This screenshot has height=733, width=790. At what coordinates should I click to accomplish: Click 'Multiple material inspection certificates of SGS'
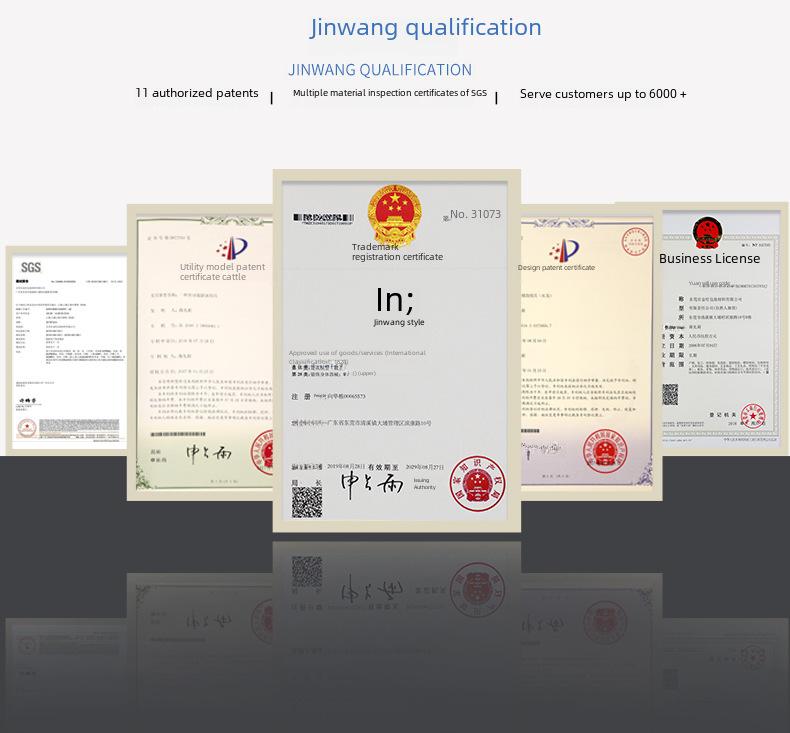click(x=390, y=93)
